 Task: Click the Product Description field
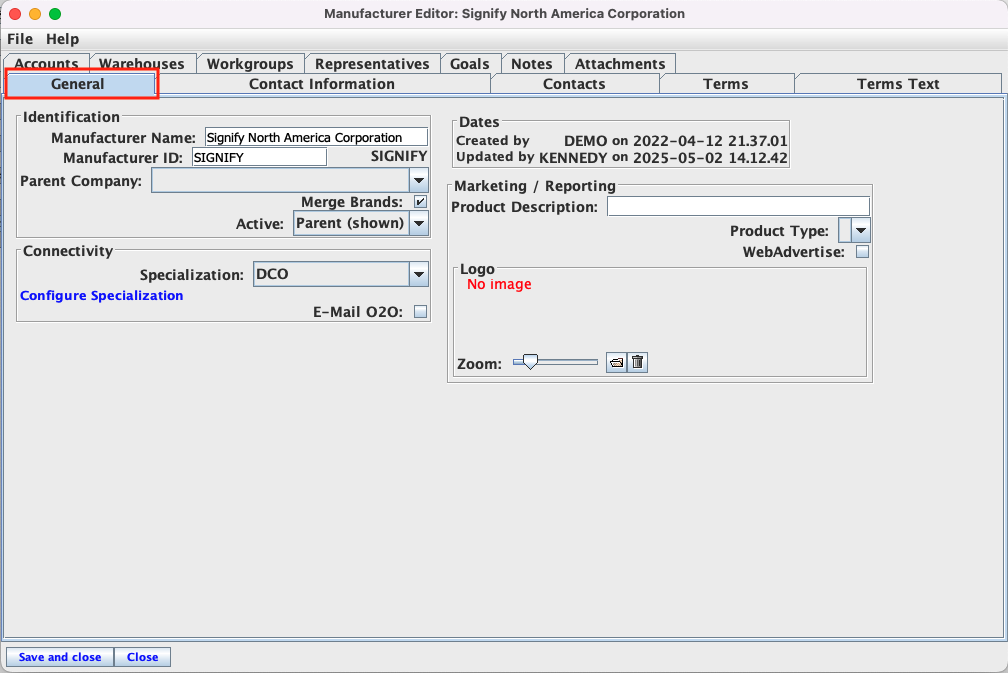point(738,206)
